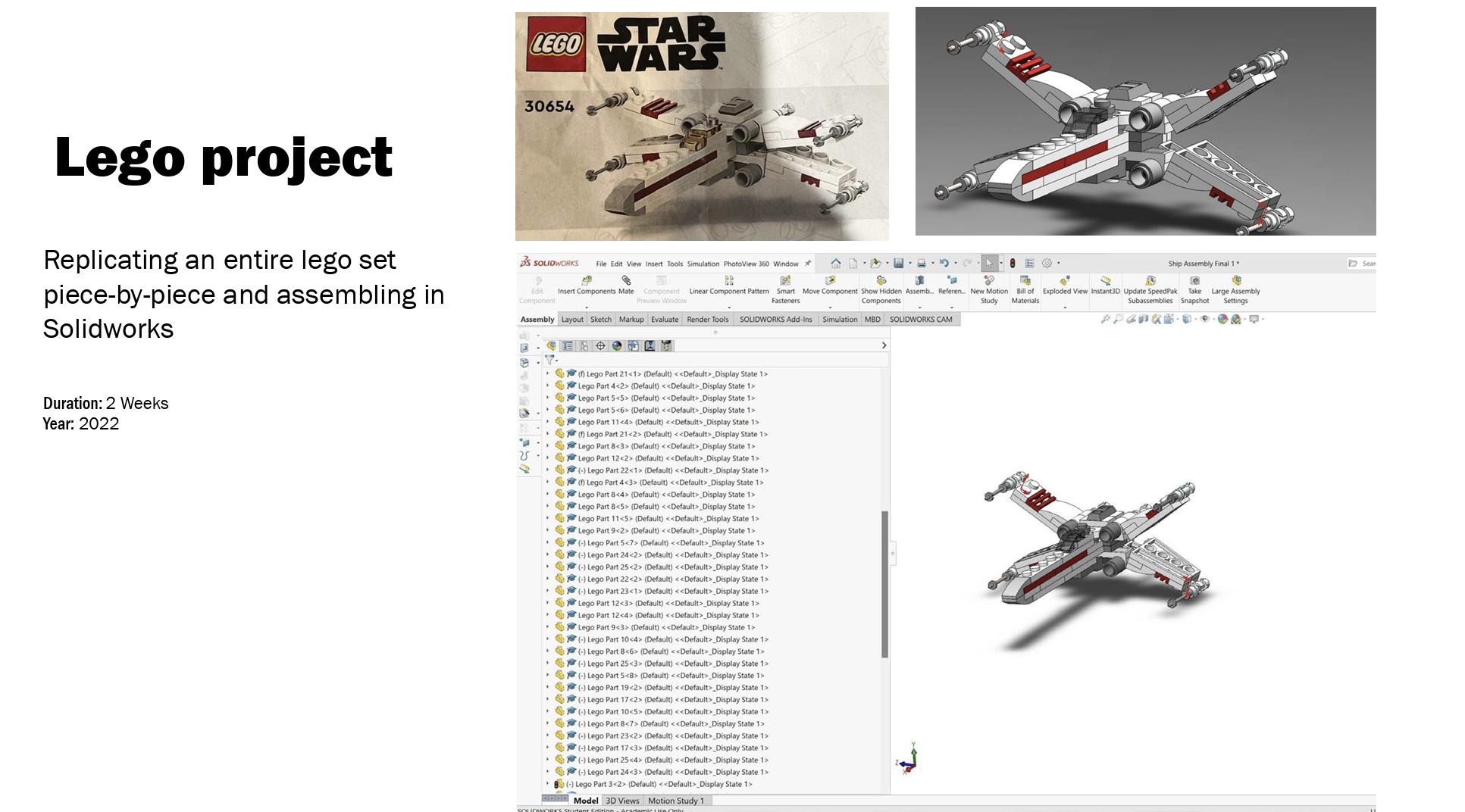Click the Print icon
This screenshot has height=812, width=1465.
point(922,264)
